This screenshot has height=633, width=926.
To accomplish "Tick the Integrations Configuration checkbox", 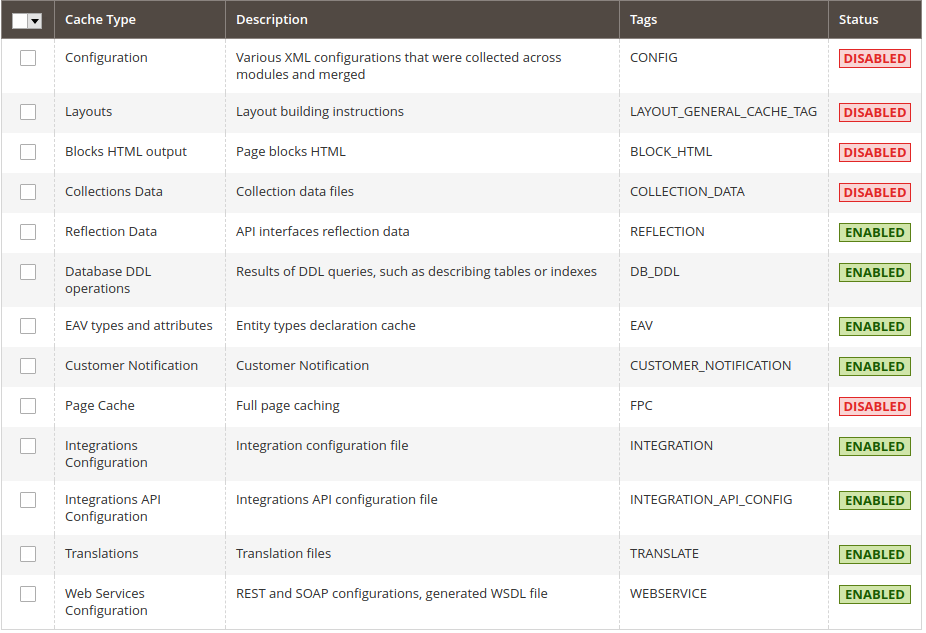I will click(28, 446).
